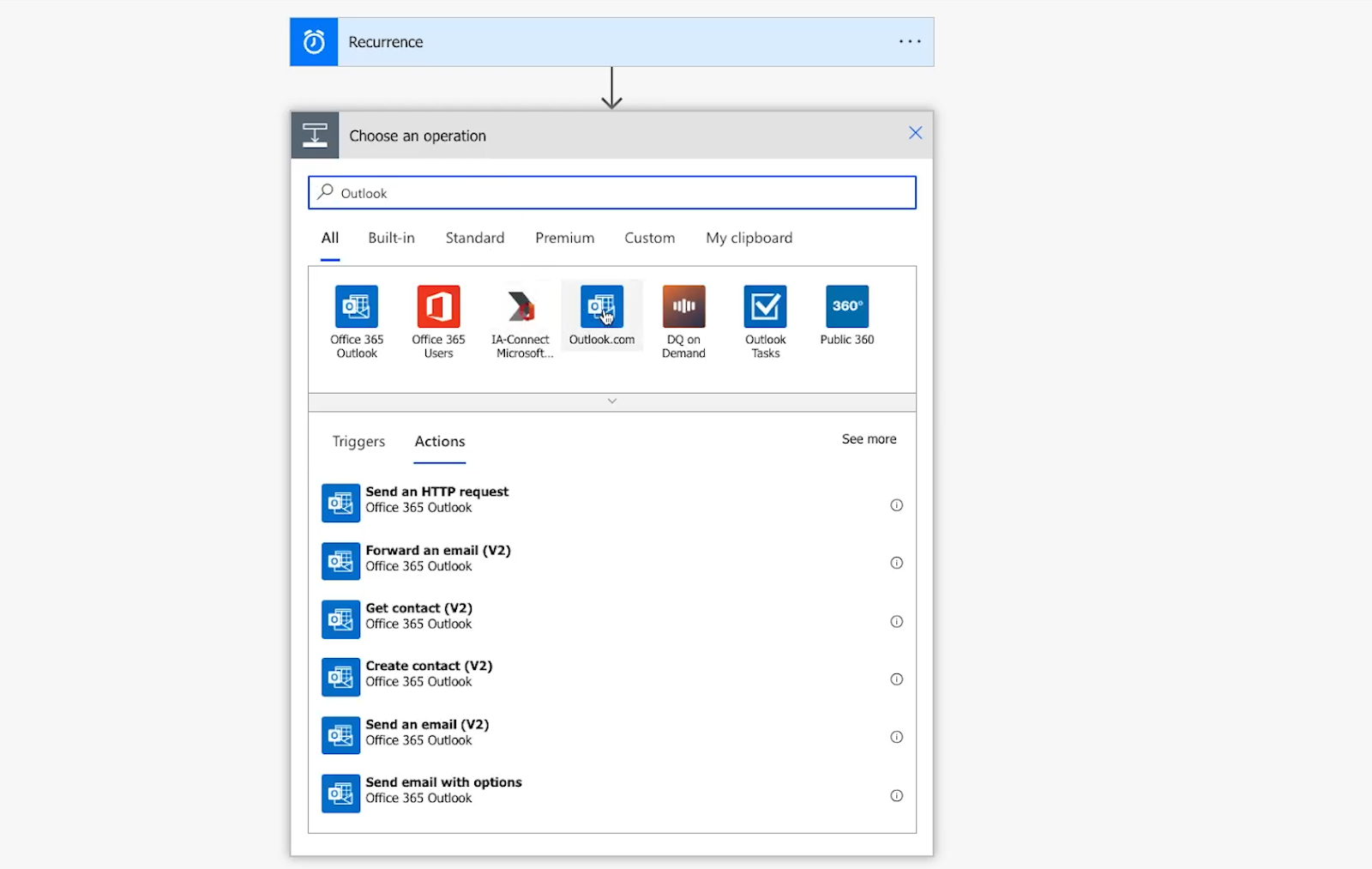Switch to the Built-in tab

pyautogui.click(x=391, y=238)
